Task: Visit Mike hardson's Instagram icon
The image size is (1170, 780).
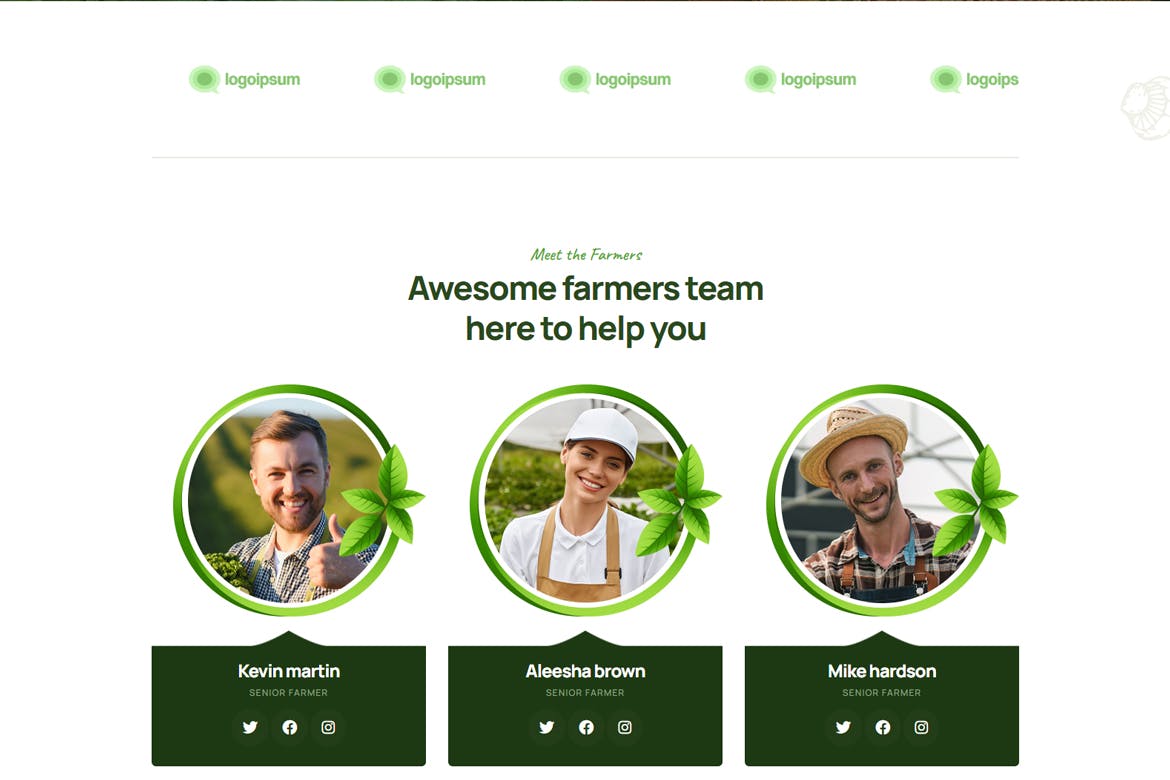Action: [922, 727]
